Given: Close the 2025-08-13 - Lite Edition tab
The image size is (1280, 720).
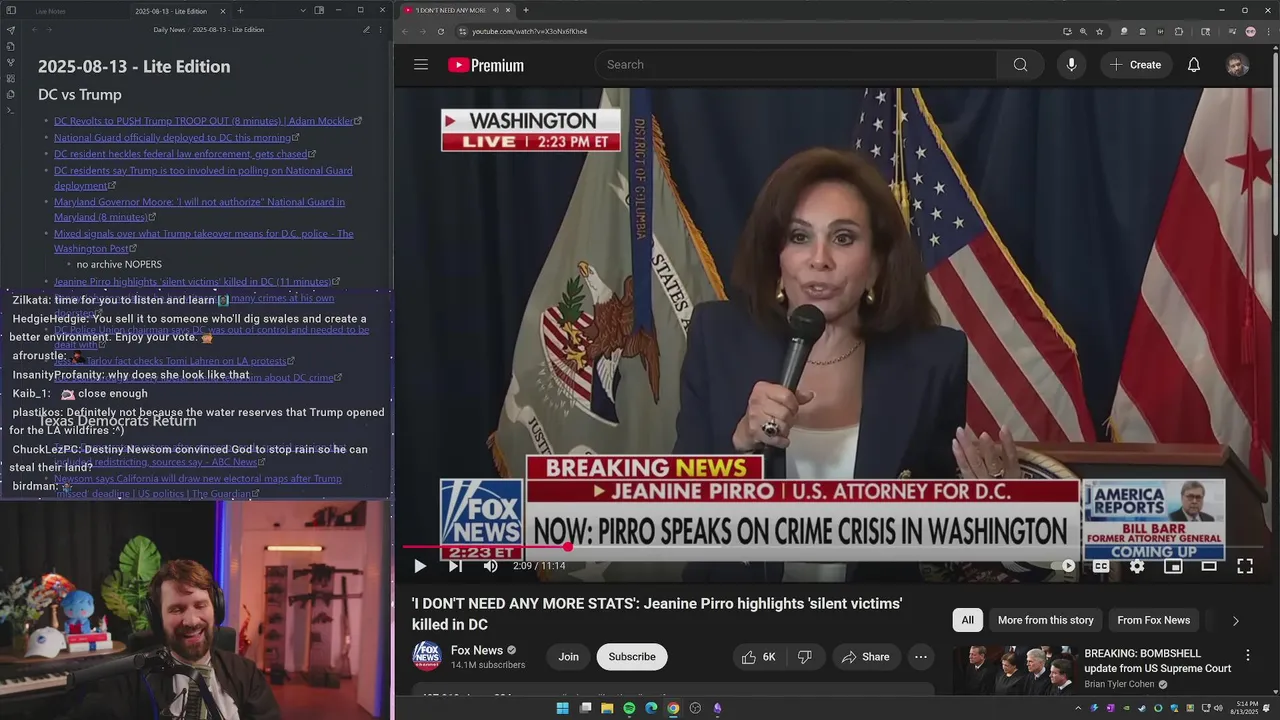Looking at the screenshot, I should (221, 11).
